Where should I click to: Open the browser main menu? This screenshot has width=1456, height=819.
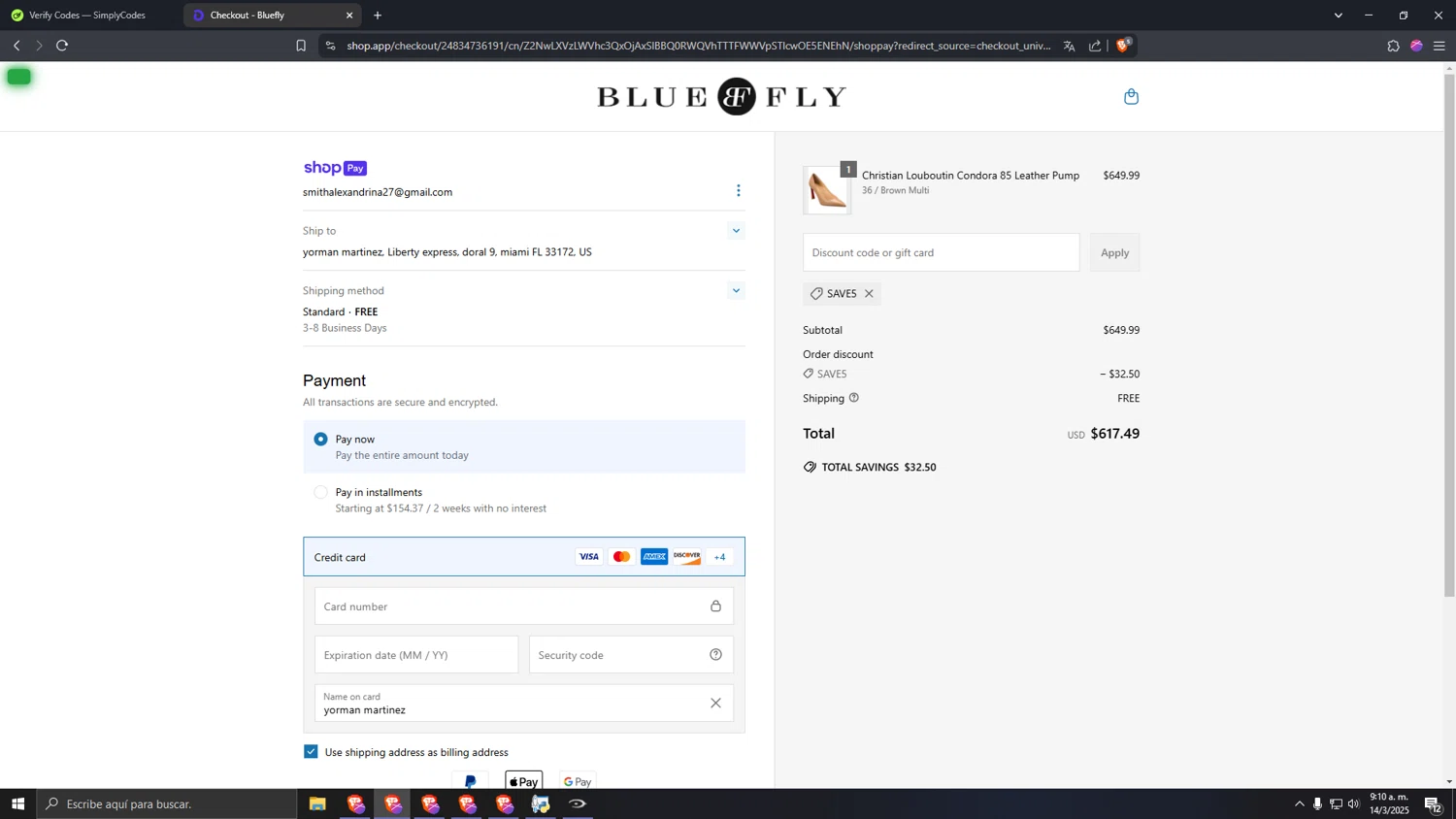pos(1439,46)
